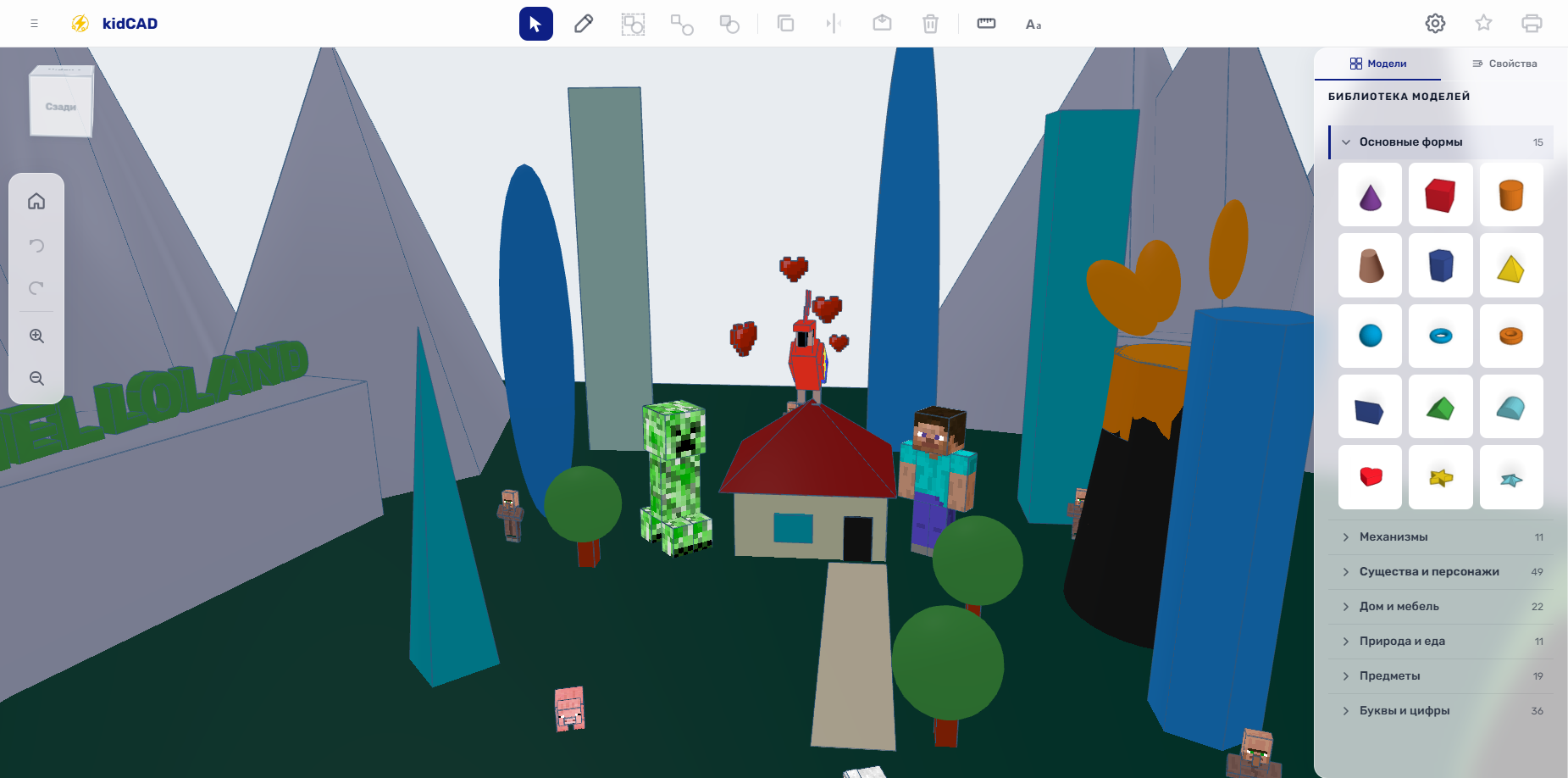The width and height of the screenshot is (1568, 778).
Task: Pick the yellow pyramid shape
Action: pos(1511,265)
